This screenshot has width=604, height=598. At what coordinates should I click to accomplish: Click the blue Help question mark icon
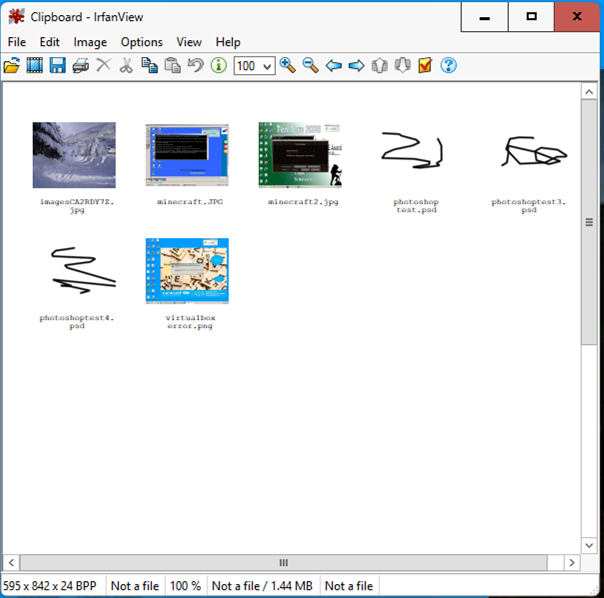coord(449,66)
